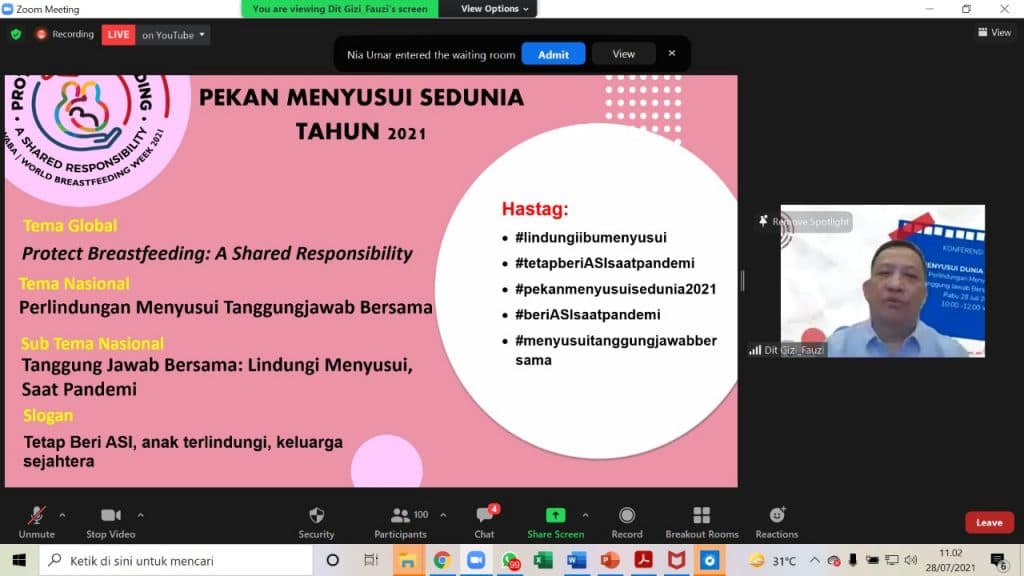Click the weather 31°C widget
Screen dimensions: 1024x576
pyautogui.click(x=774, y=560)
